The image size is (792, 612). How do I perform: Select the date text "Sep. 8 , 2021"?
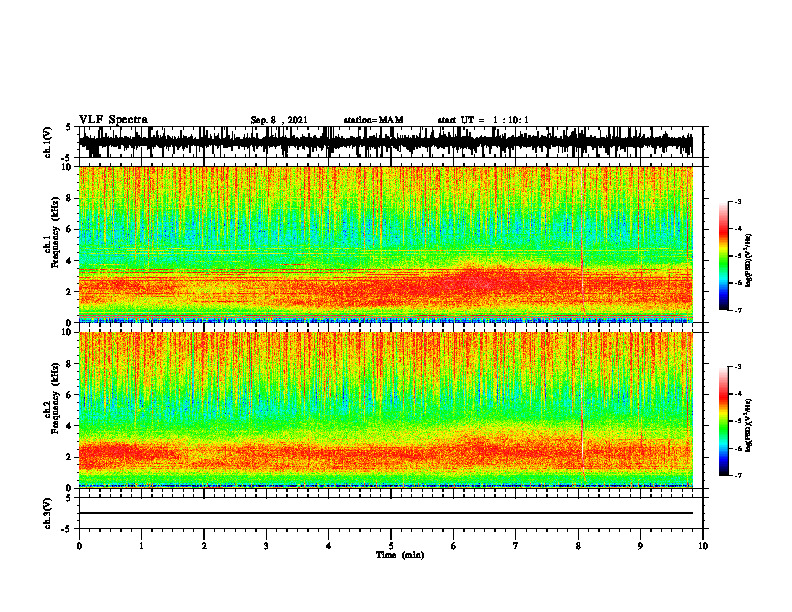279,120
